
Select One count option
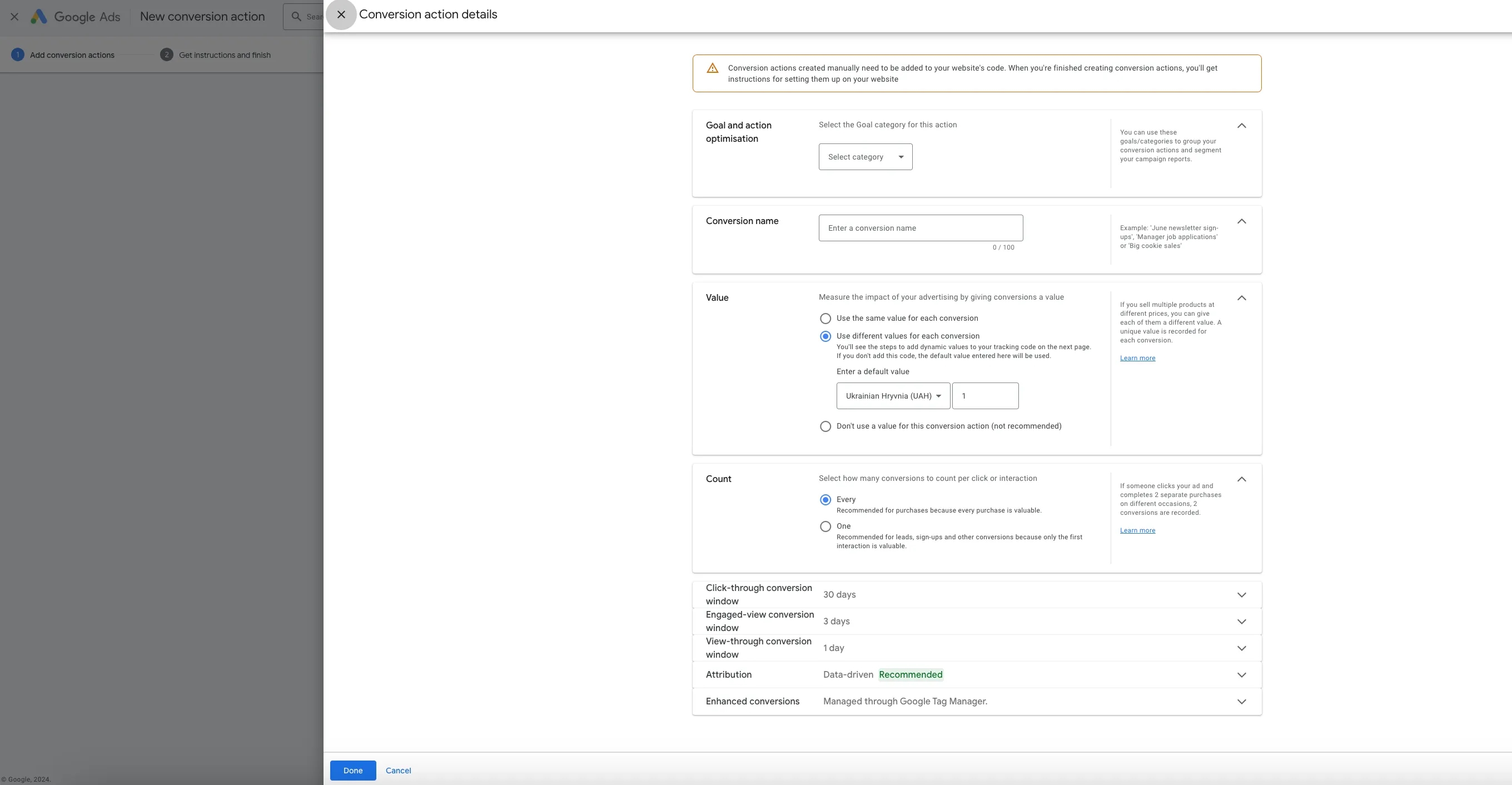[x=825, y=526]
